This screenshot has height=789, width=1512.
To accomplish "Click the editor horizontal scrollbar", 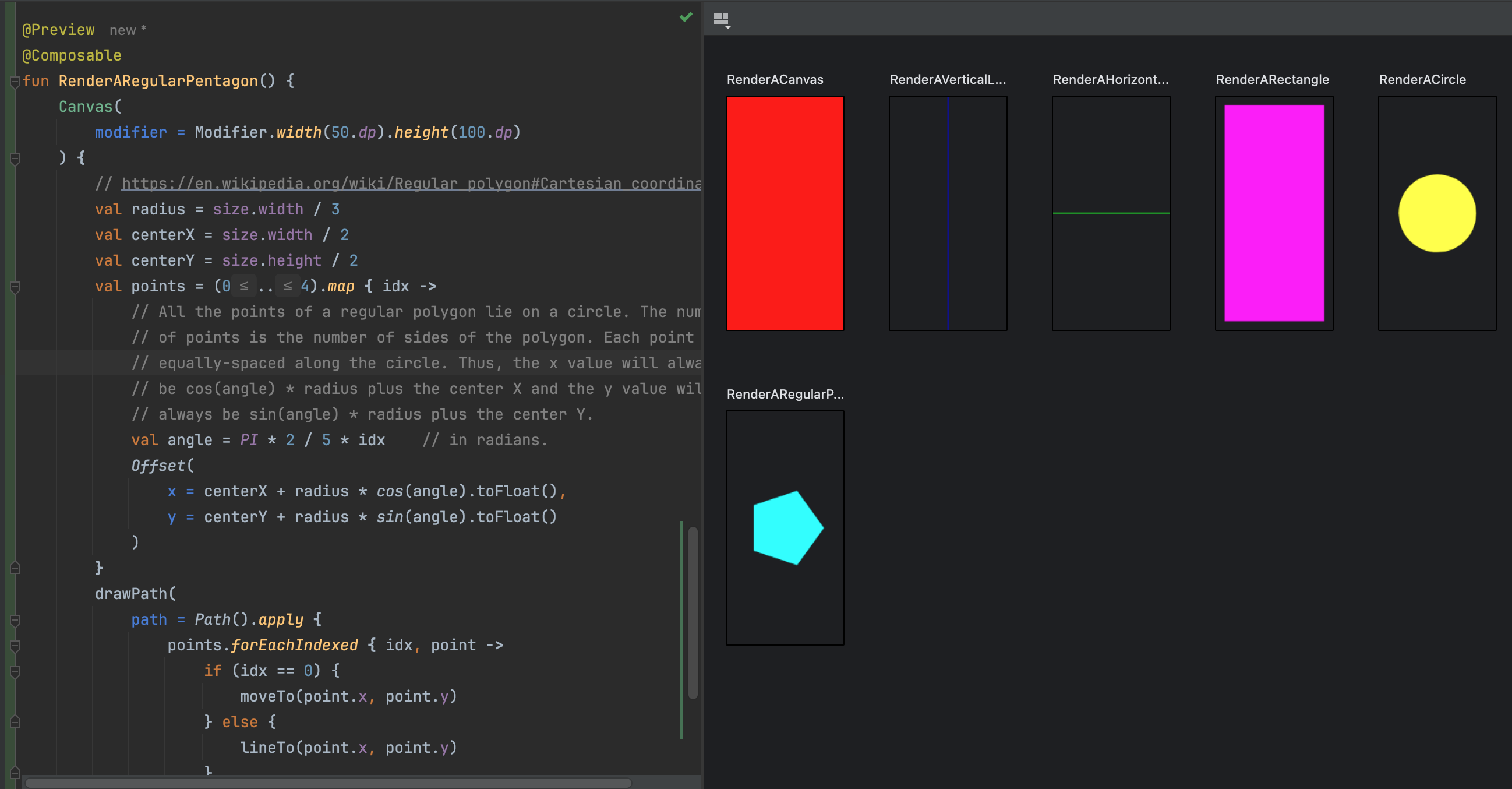I will click(x=328, y=783).
